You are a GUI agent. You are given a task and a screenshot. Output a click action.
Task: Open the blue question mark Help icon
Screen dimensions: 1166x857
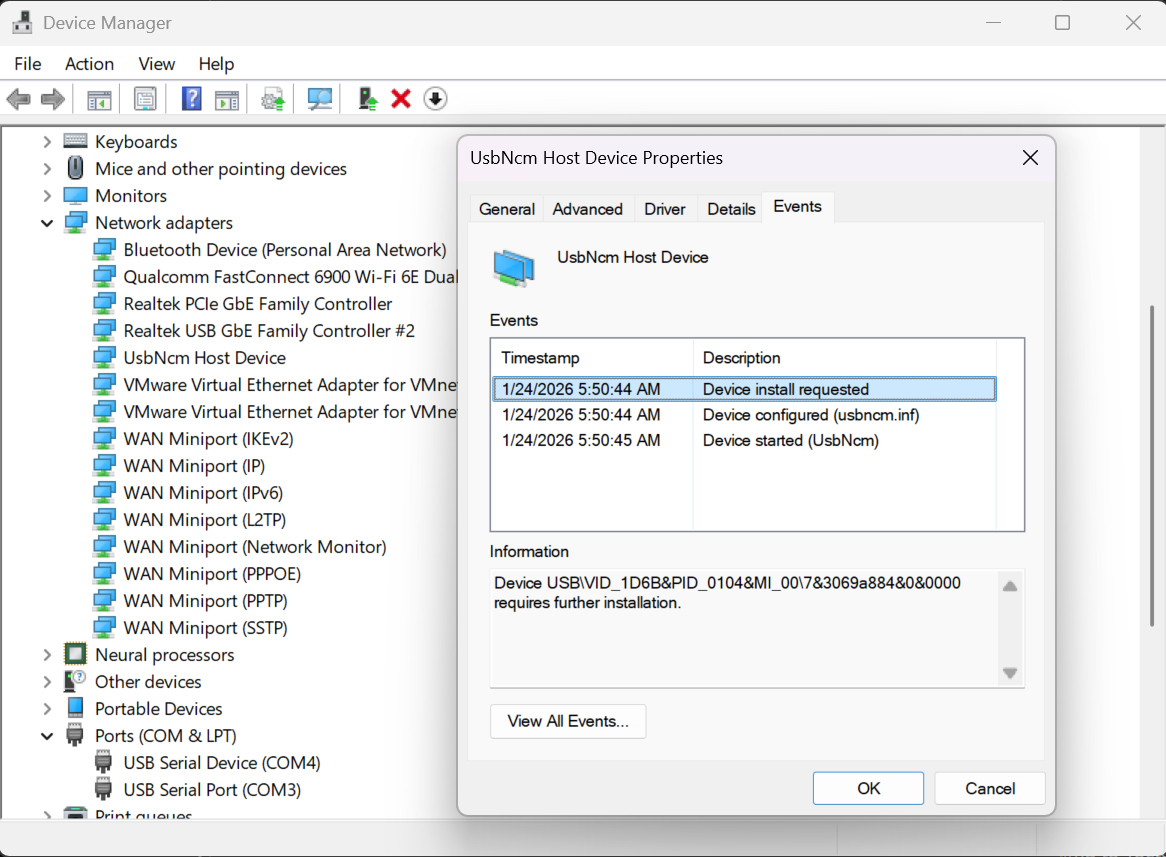192,99
